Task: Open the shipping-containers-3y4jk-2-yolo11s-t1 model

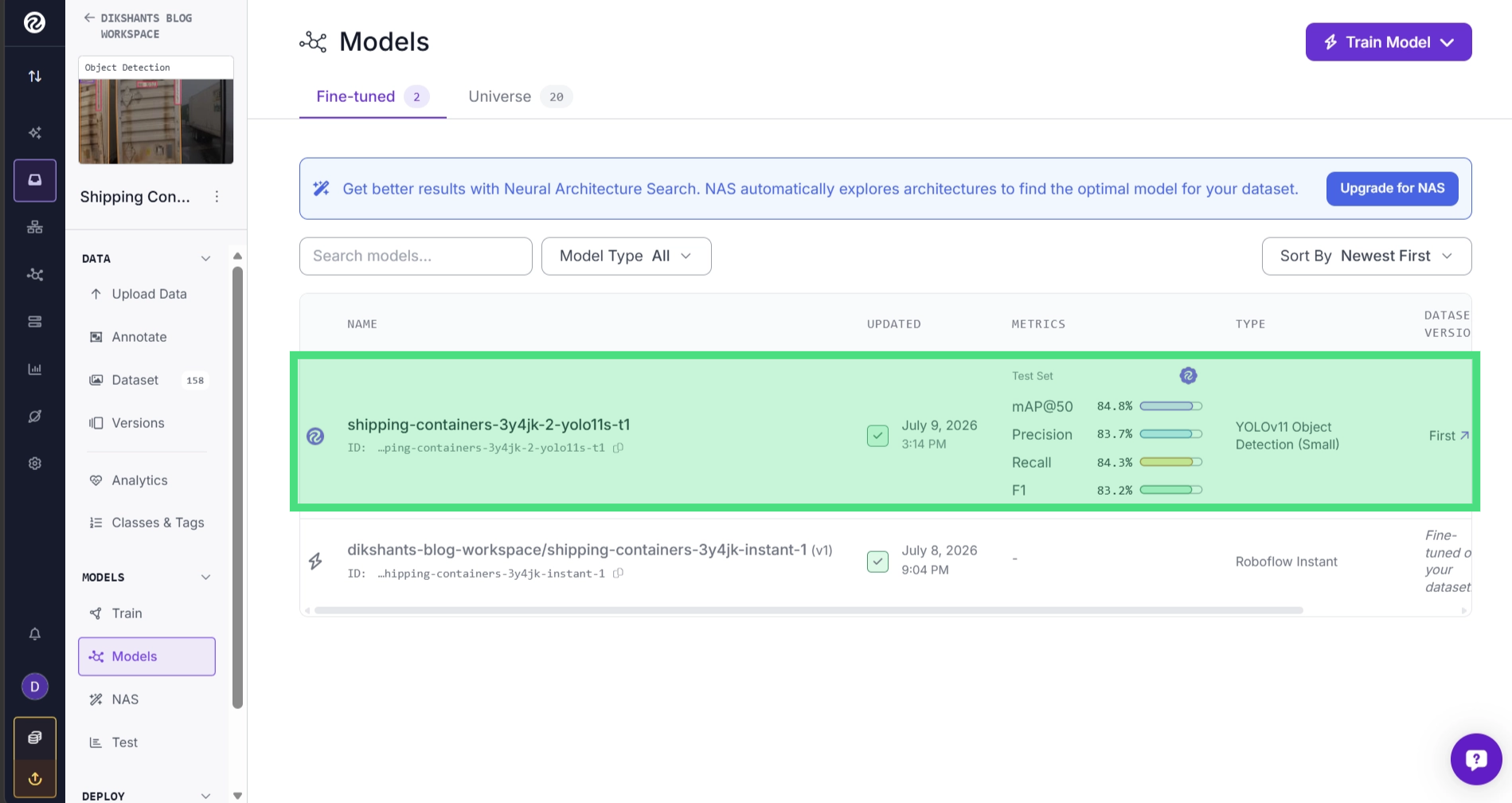Action: click(x=488, y=425)
